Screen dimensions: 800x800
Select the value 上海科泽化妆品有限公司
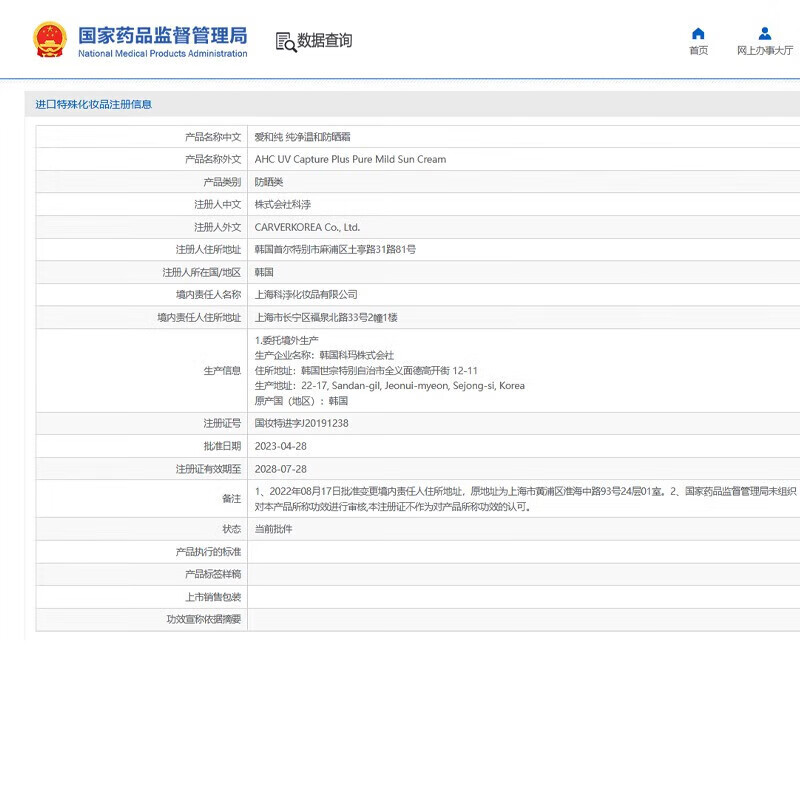[306, 295]
